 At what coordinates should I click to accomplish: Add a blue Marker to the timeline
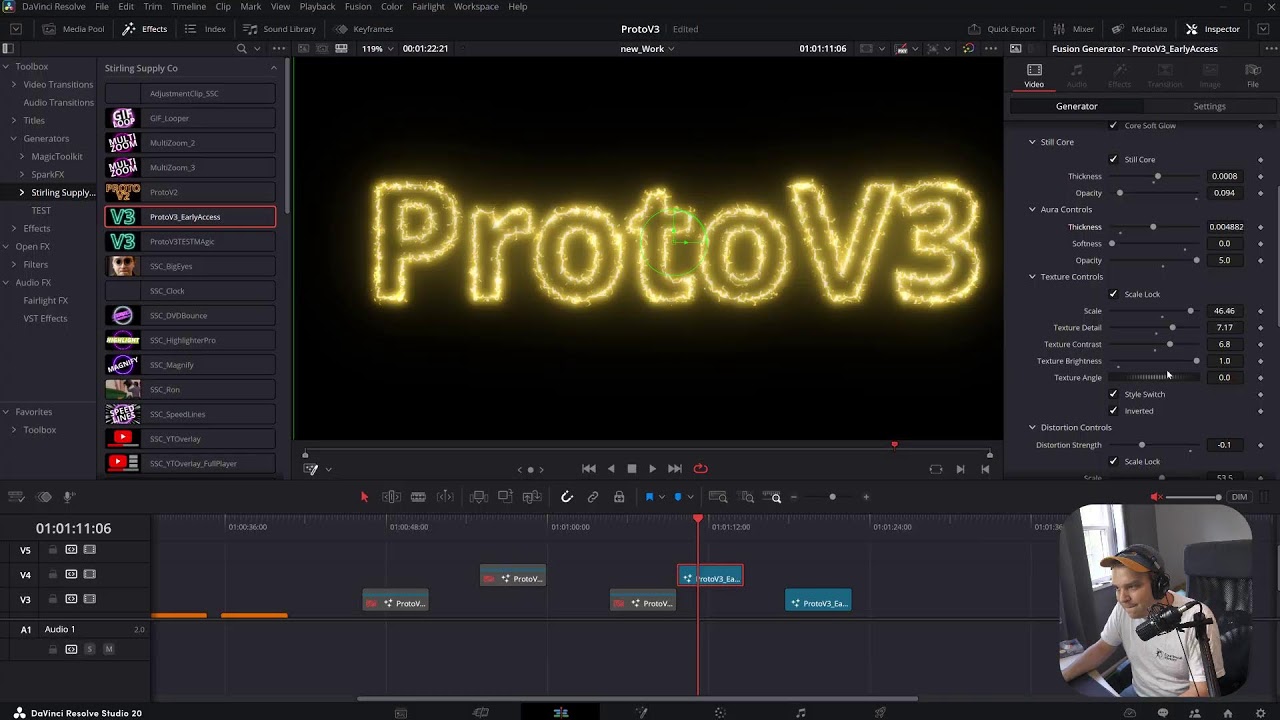pos(678,497)
